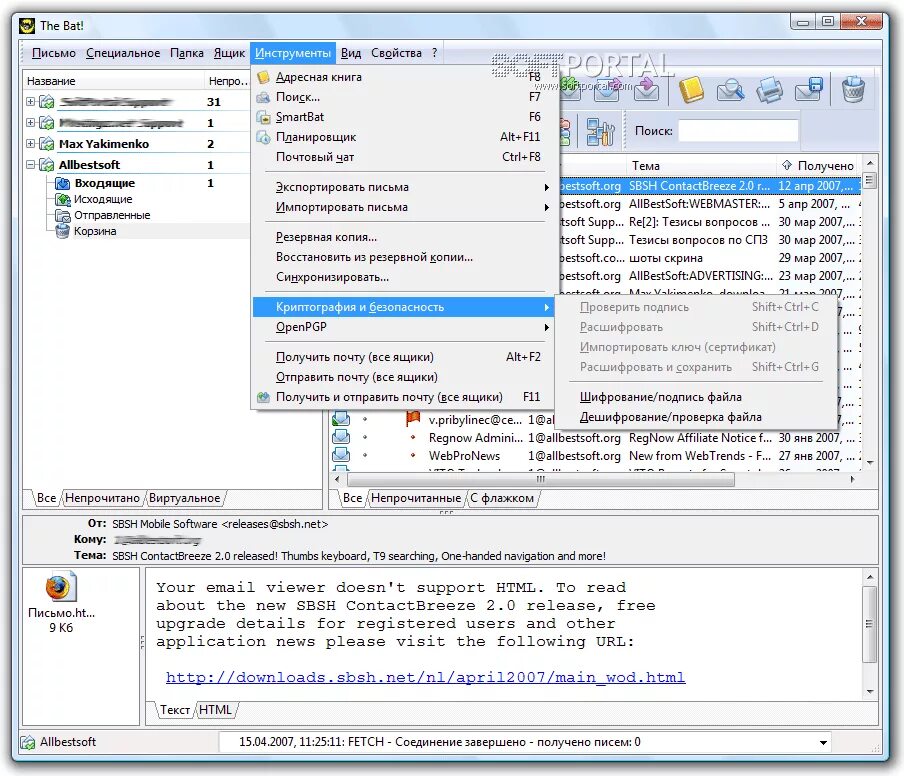Select the Корзина folder
Viewport: 904px width, 776px height.
(x=95, y=231)
